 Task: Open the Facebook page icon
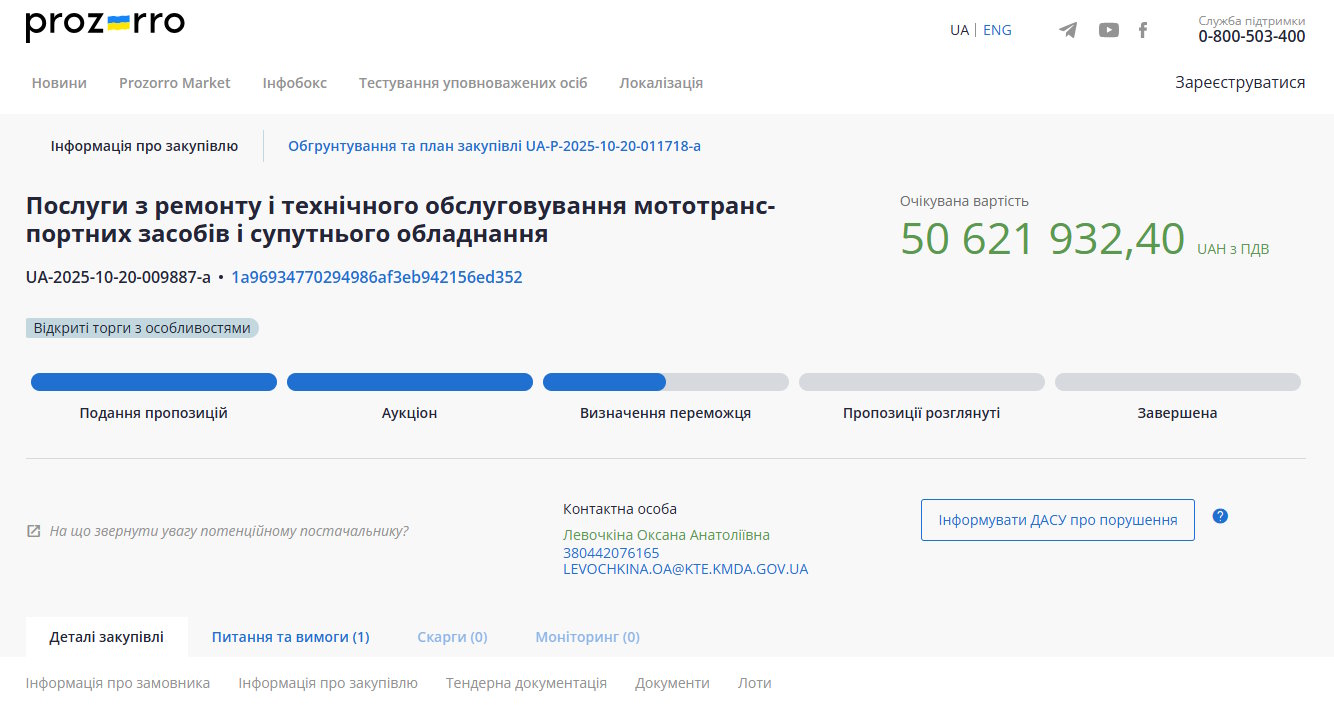pyautogui.click(x=1143, y=30)
